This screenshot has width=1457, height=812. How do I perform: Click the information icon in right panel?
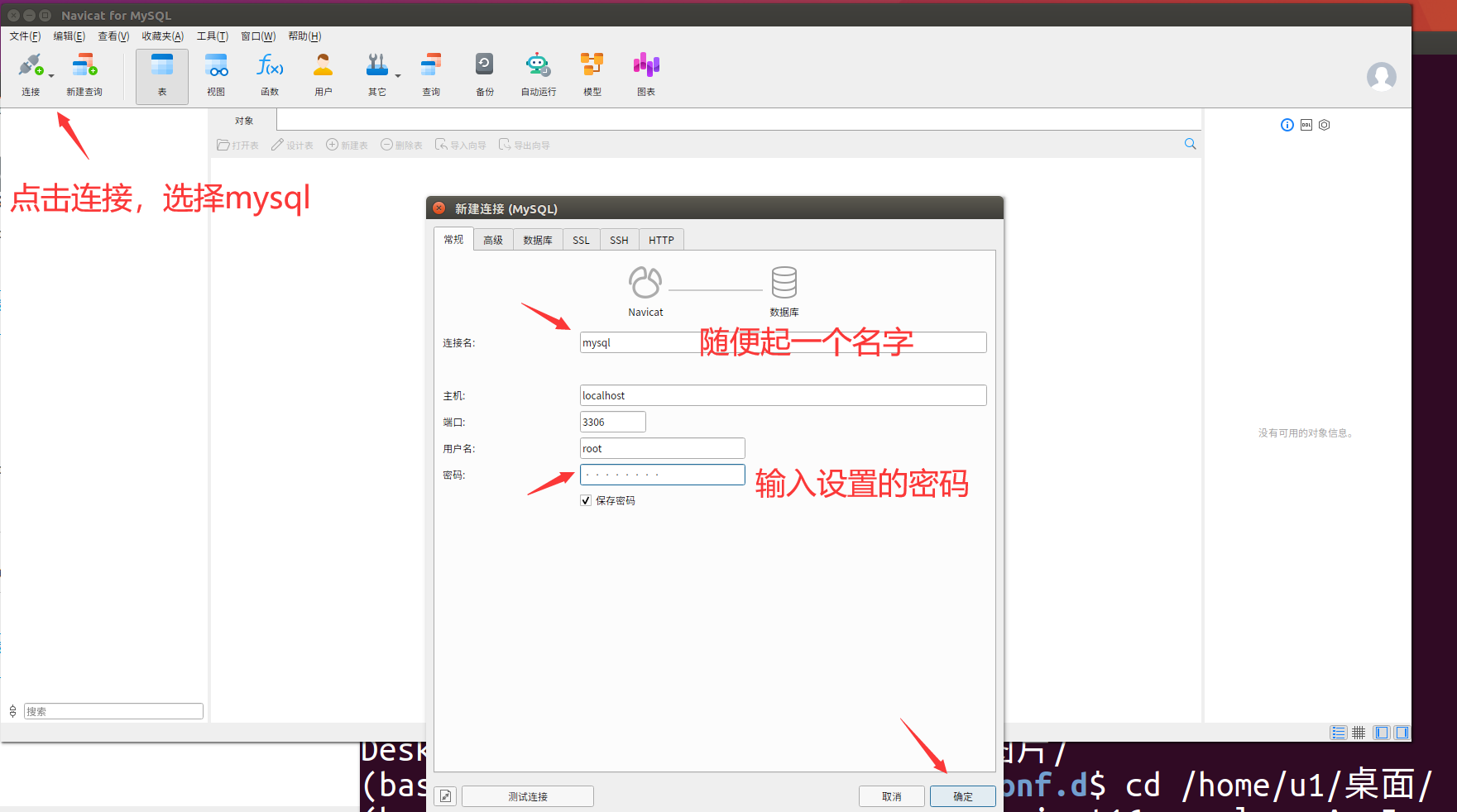coord(1287,125)
